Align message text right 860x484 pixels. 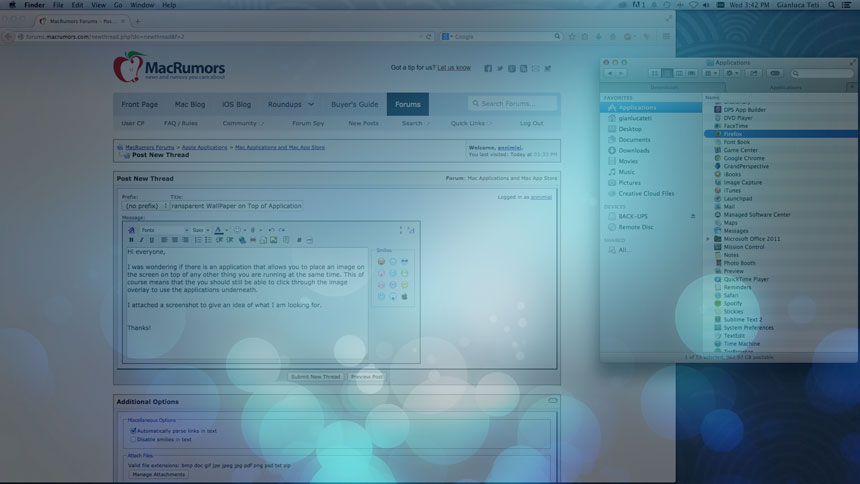[x=185, y=240]
